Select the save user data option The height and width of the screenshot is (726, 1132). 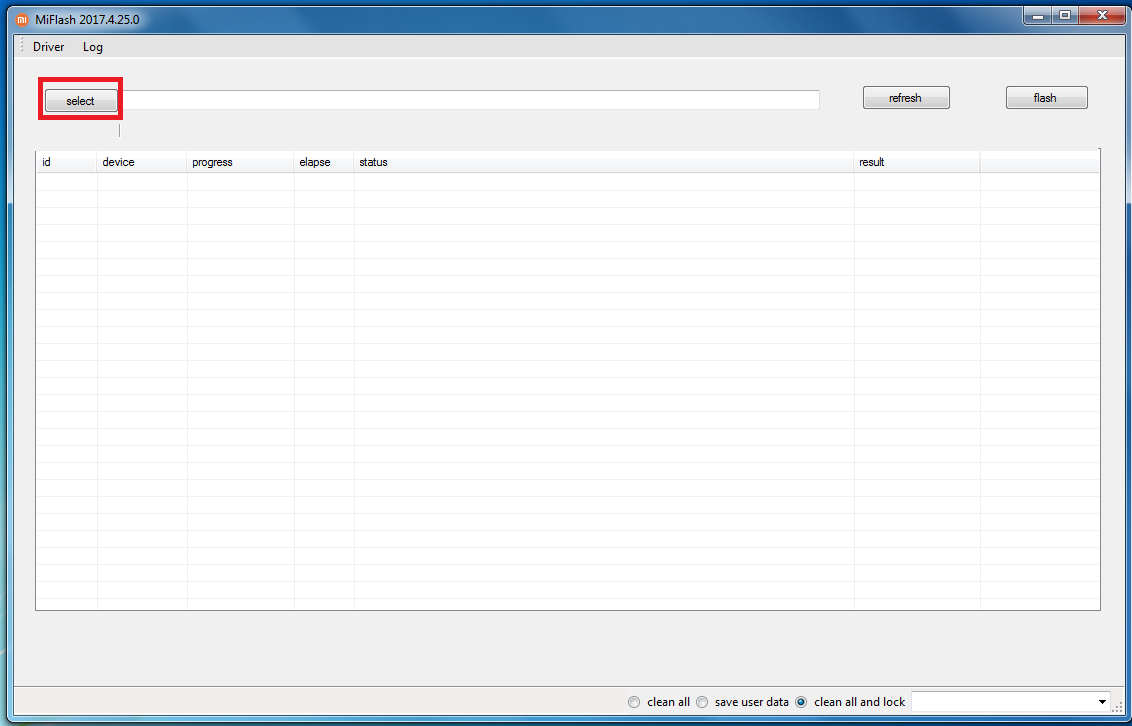pos(702,702)
